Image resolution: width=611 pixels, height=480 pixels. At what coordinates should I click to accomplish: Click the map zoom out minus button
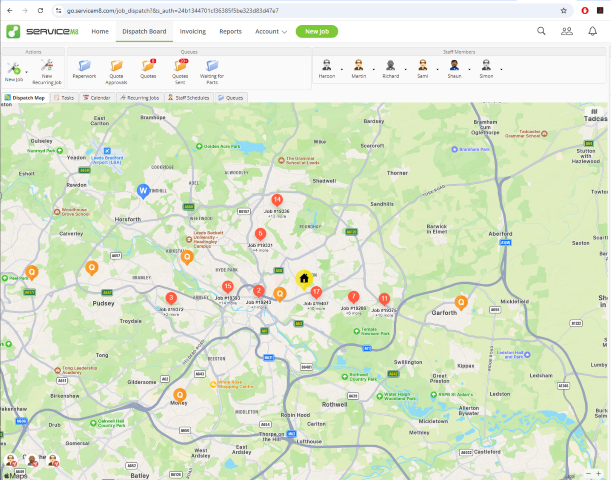coord(588,473)
